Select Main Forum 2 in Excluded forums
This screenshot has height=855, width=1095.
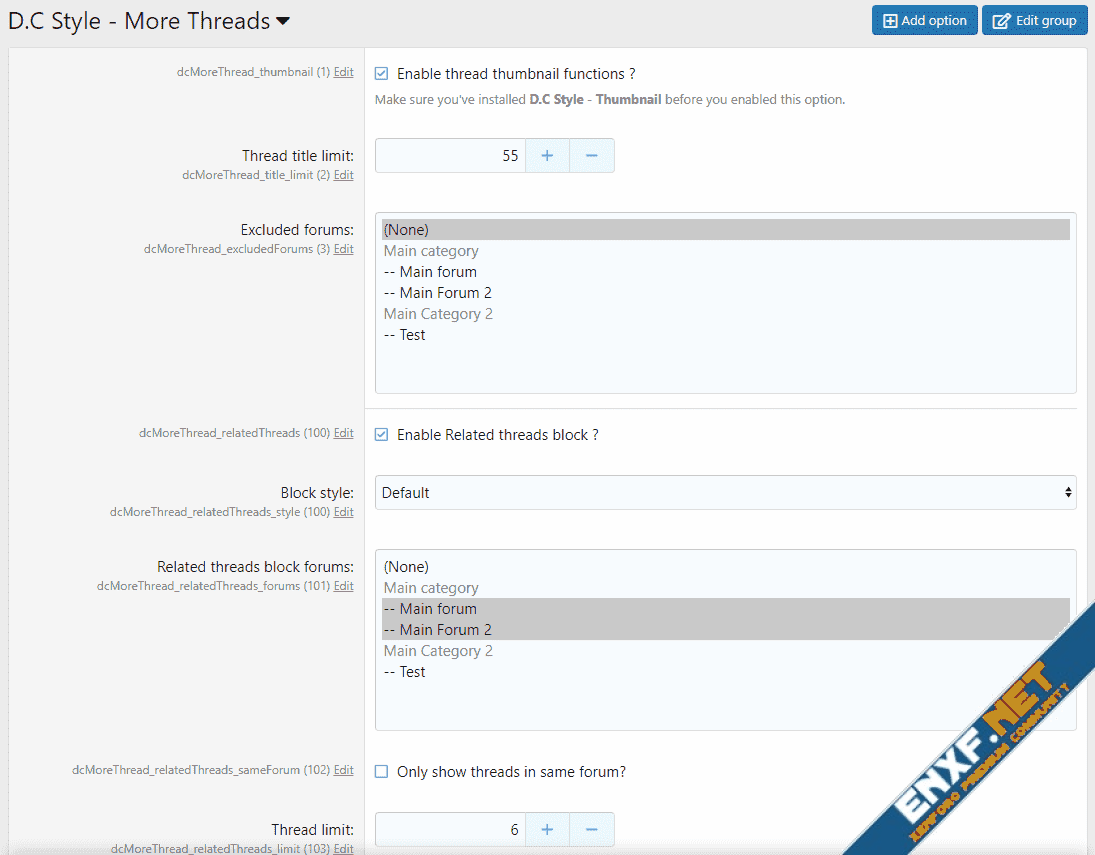tap(438, 293)
